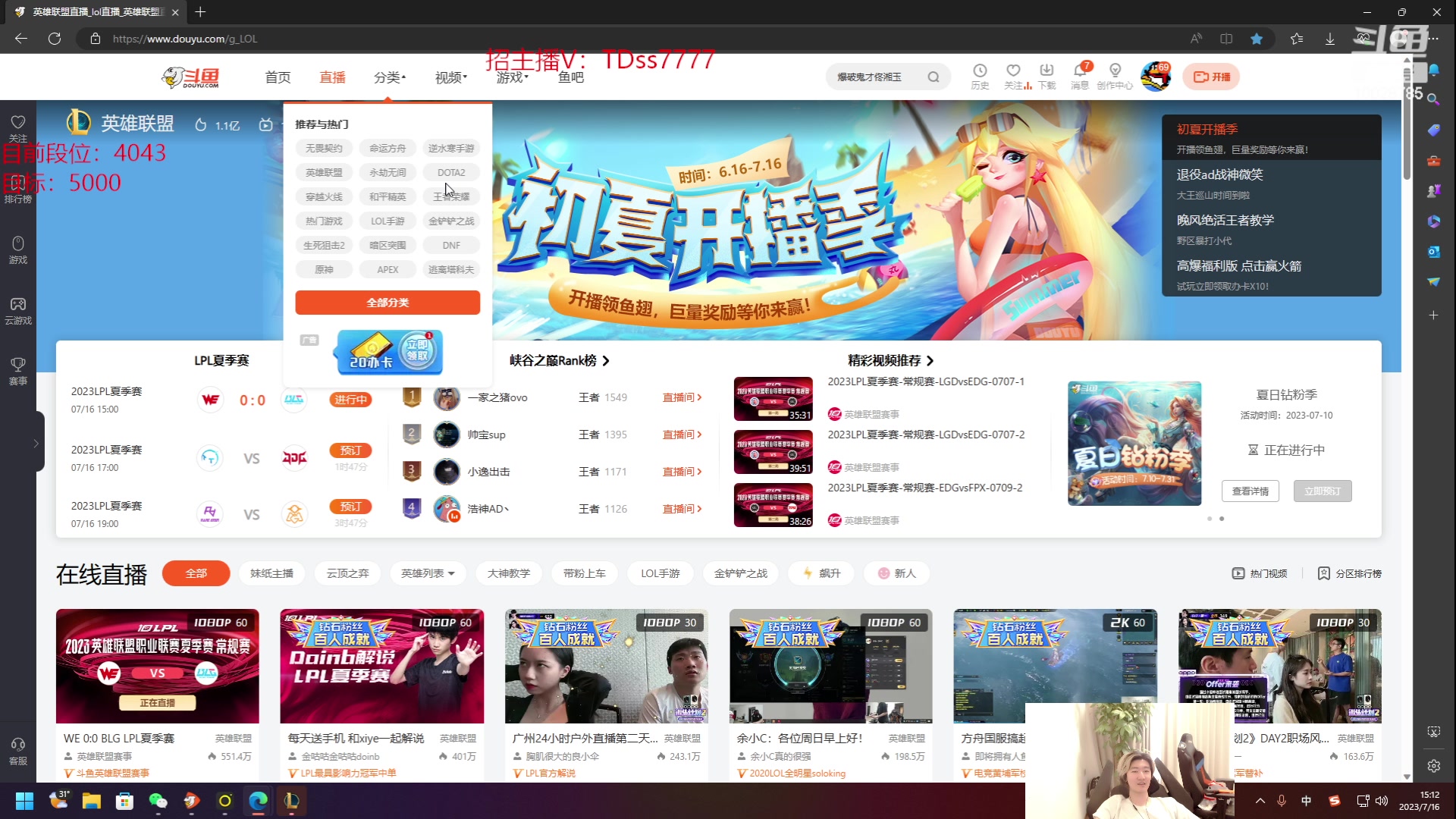
Task: Open 游戏 in the left sidebar
Action: coord(18,249)
